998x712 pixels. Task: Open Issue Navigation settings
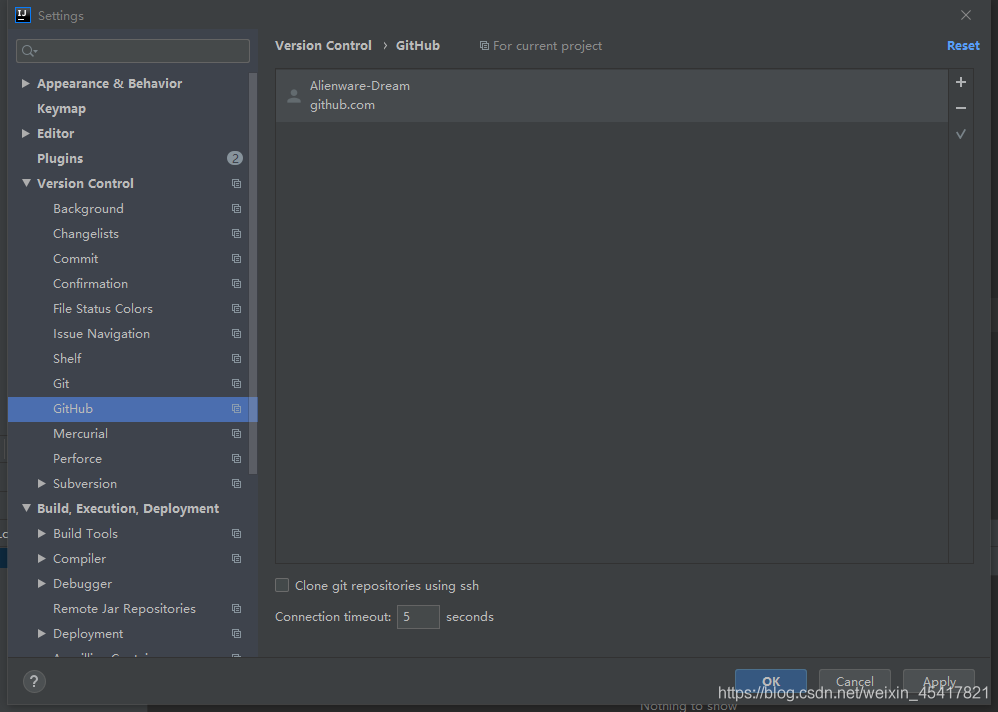point(101,333)
